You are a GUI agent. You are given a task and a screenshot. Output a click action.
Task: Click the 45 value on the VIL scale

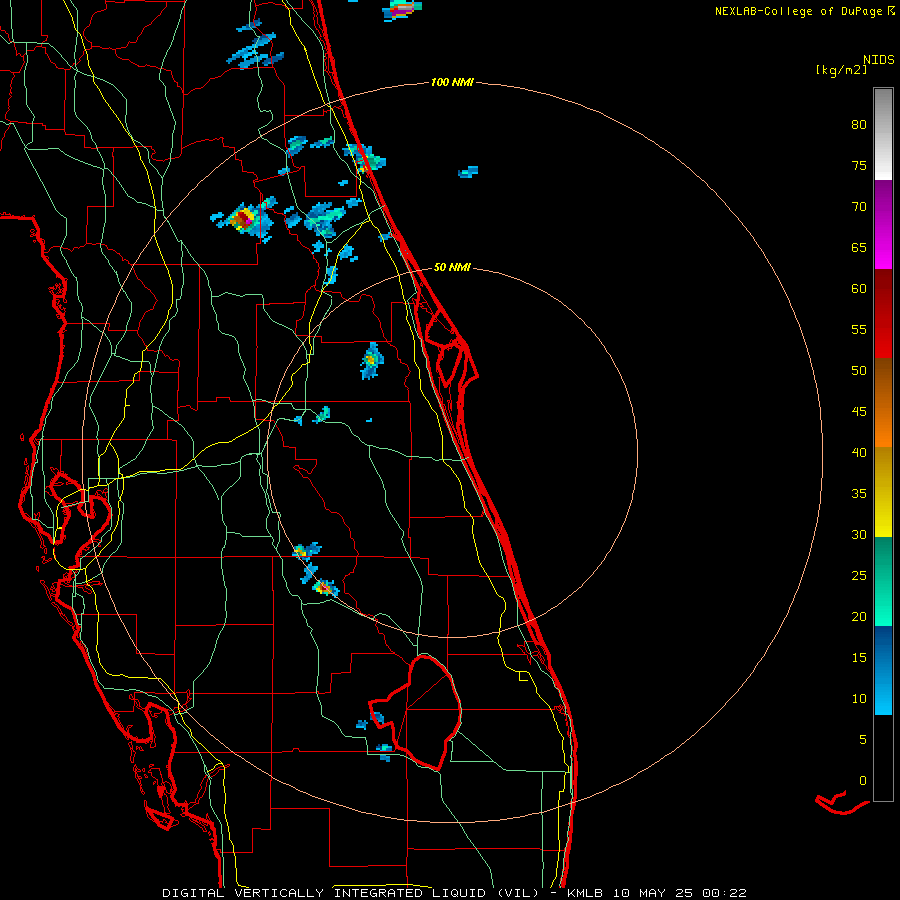(859, 411)
